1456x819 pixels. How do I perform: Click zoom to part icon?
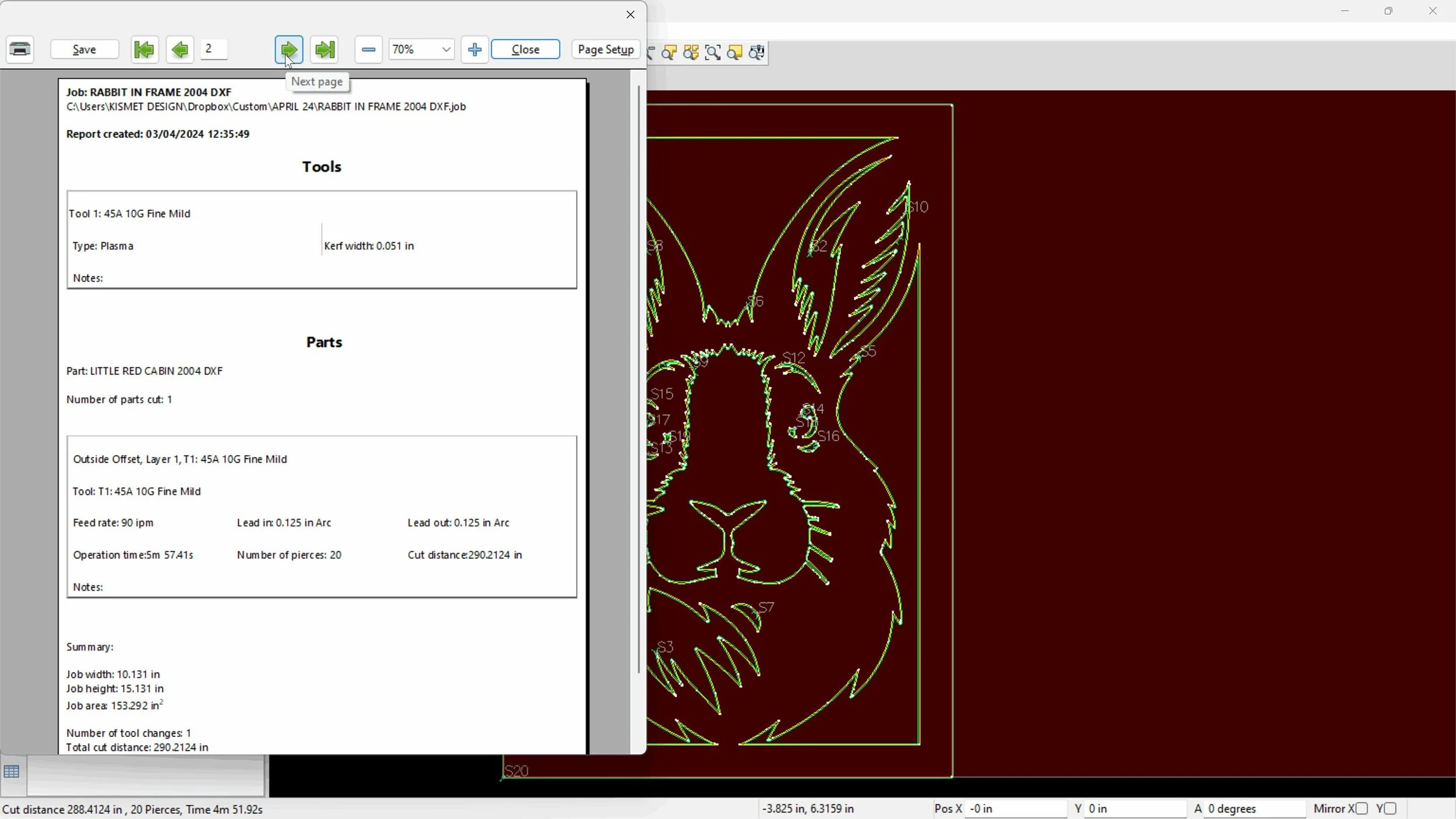pos(669,53)
